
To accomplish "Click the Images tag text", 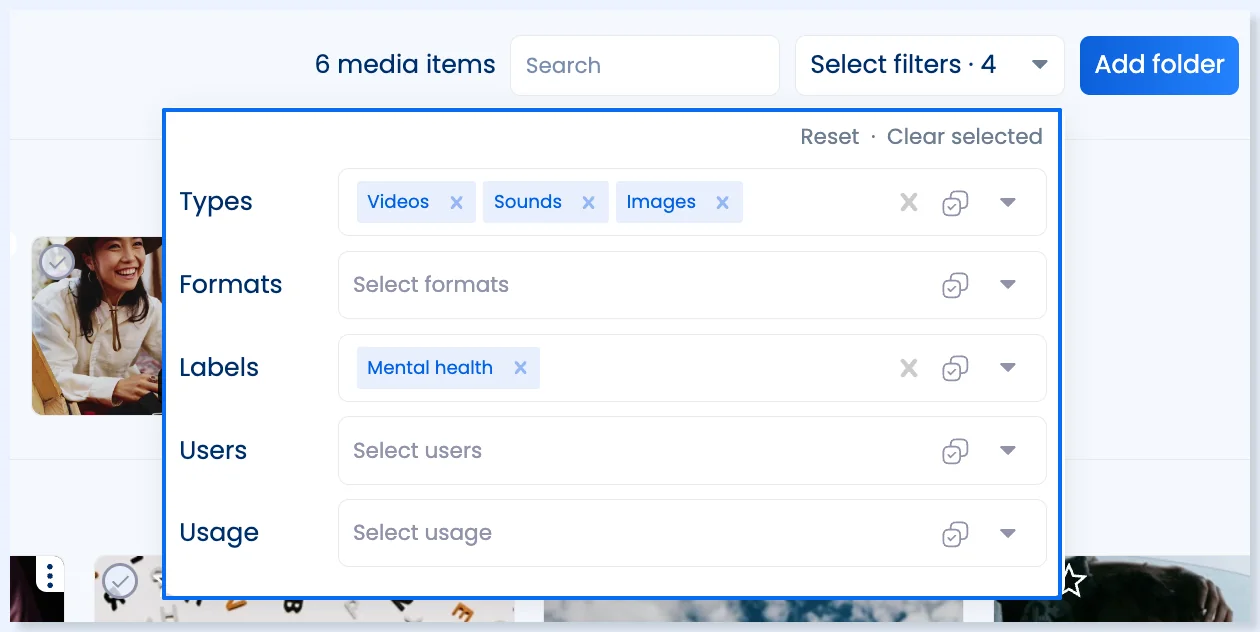I will tap(661, 202).
